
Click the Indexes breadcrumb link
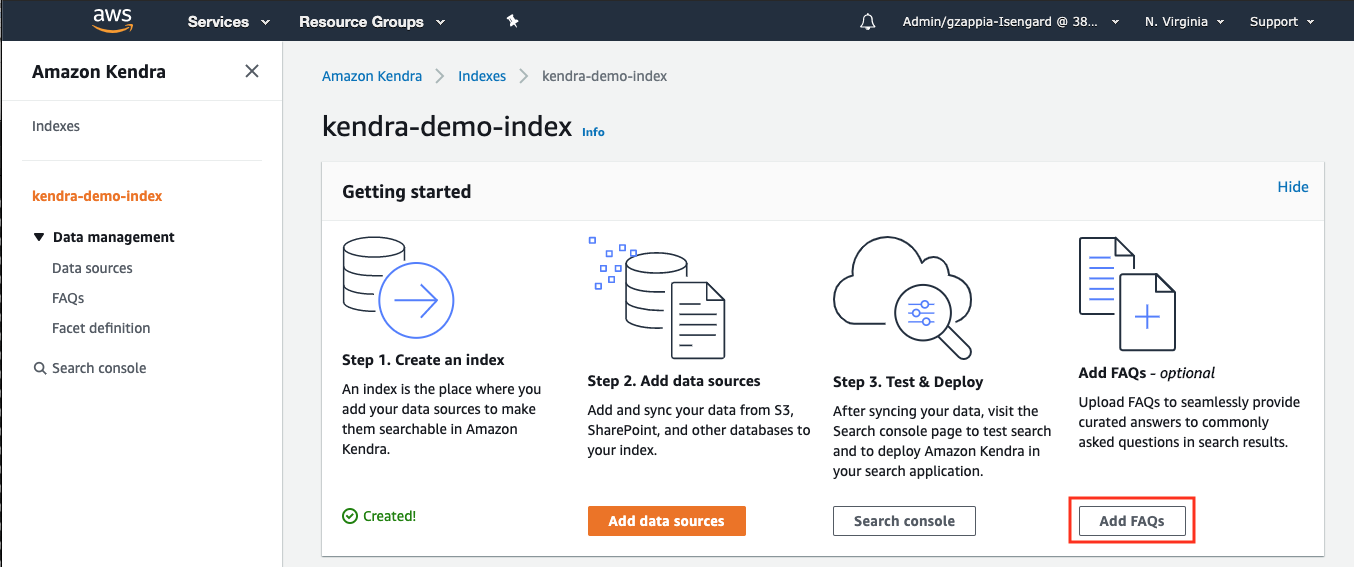tap(482, 76)
